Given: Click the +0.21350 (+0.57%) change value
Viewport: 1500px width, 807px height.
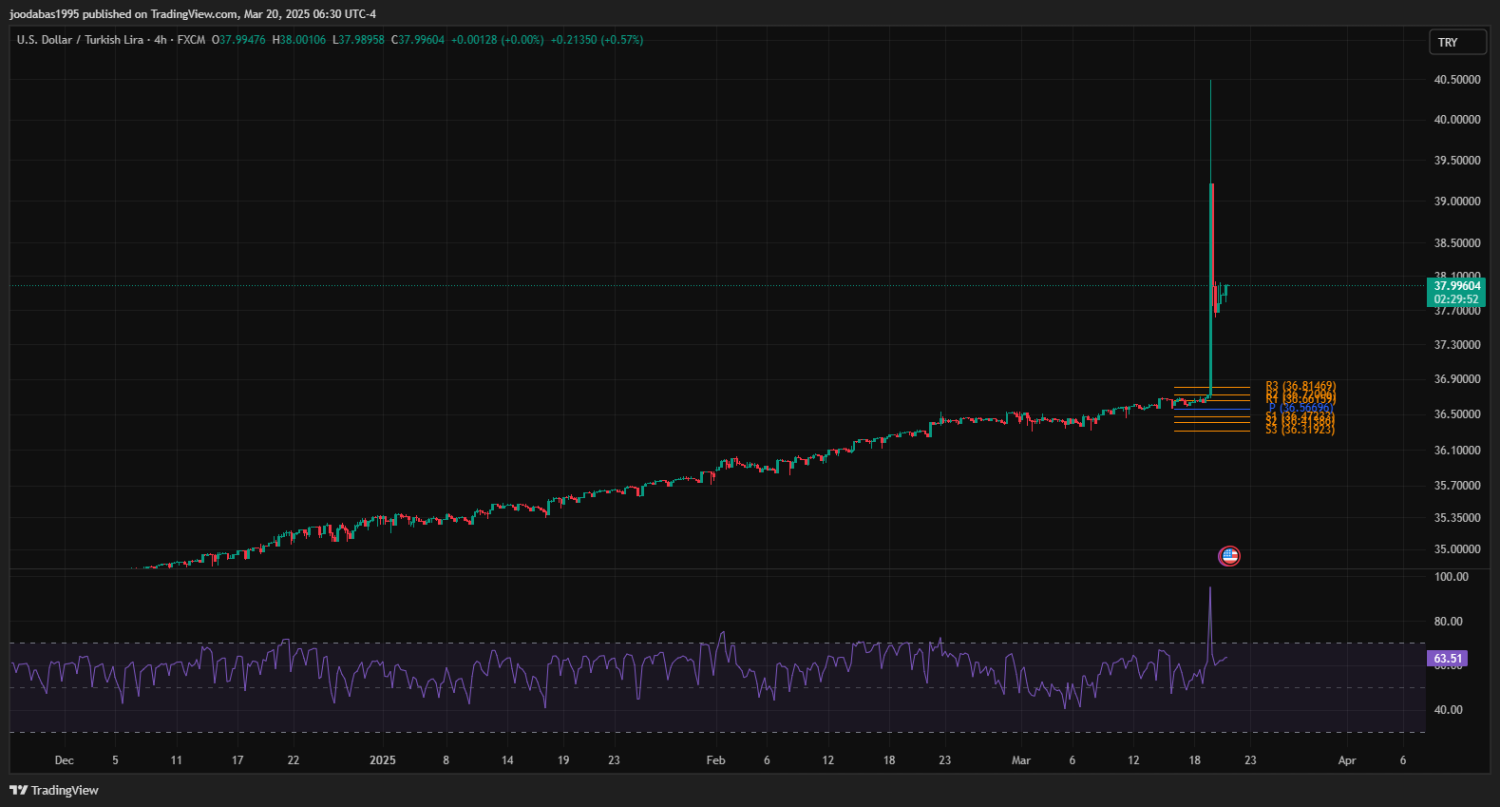Looking at the screenshot, I should (597, 40).
